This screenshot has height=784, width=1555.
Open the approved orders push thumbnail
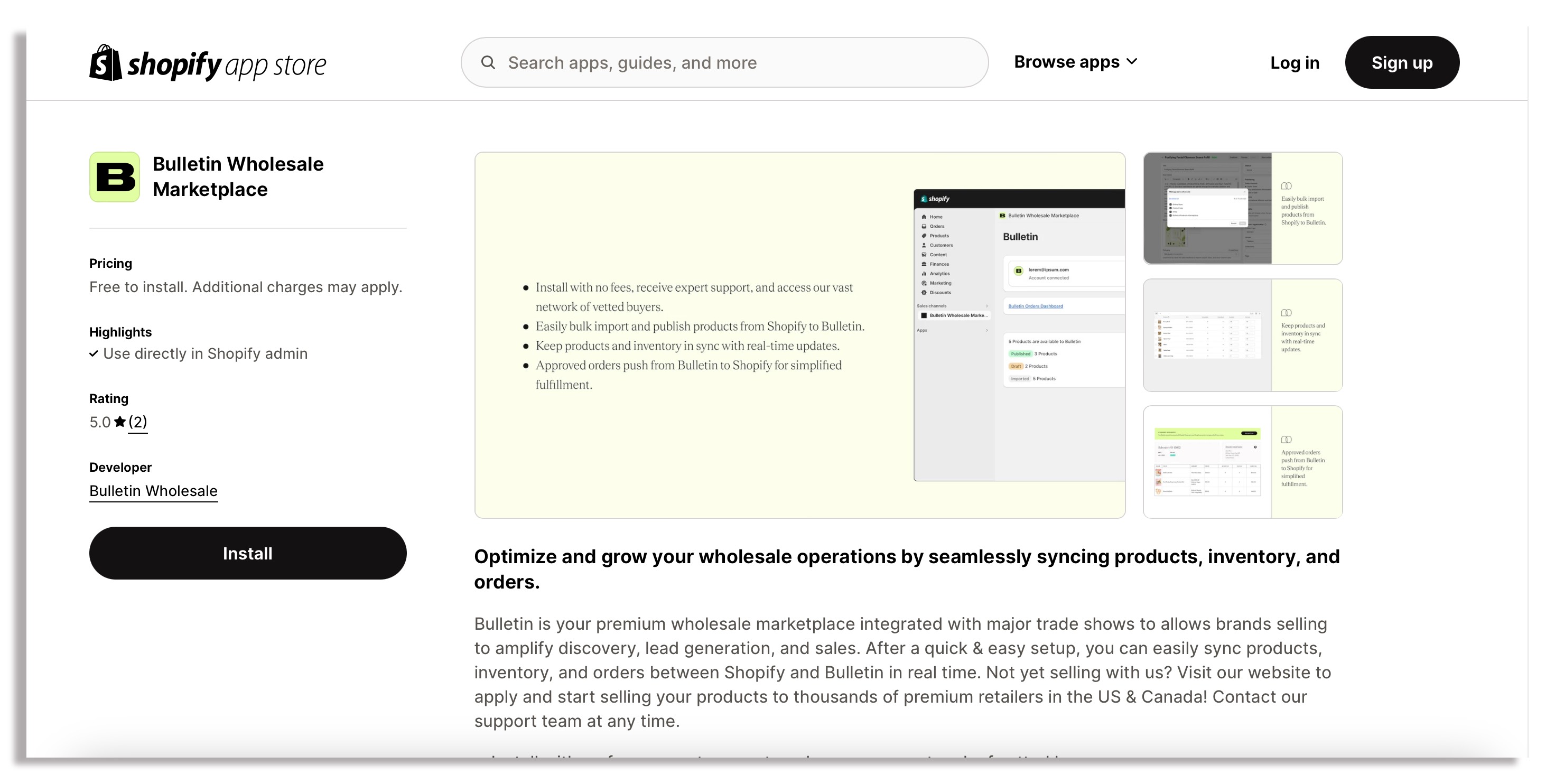[1242, 462]
